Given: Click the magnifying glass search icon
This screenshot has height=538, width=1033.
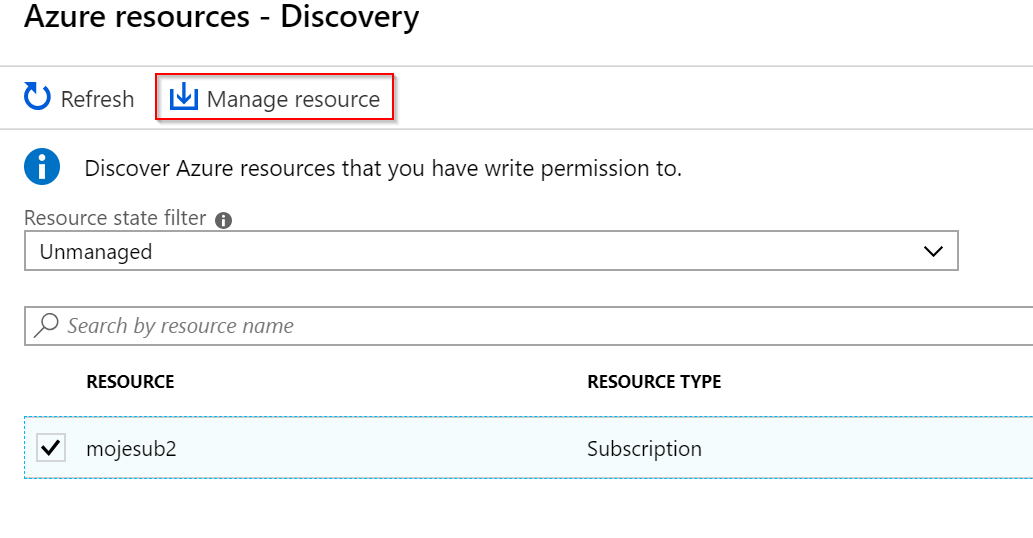Looking at the screenshot, I should click(47, 325).
